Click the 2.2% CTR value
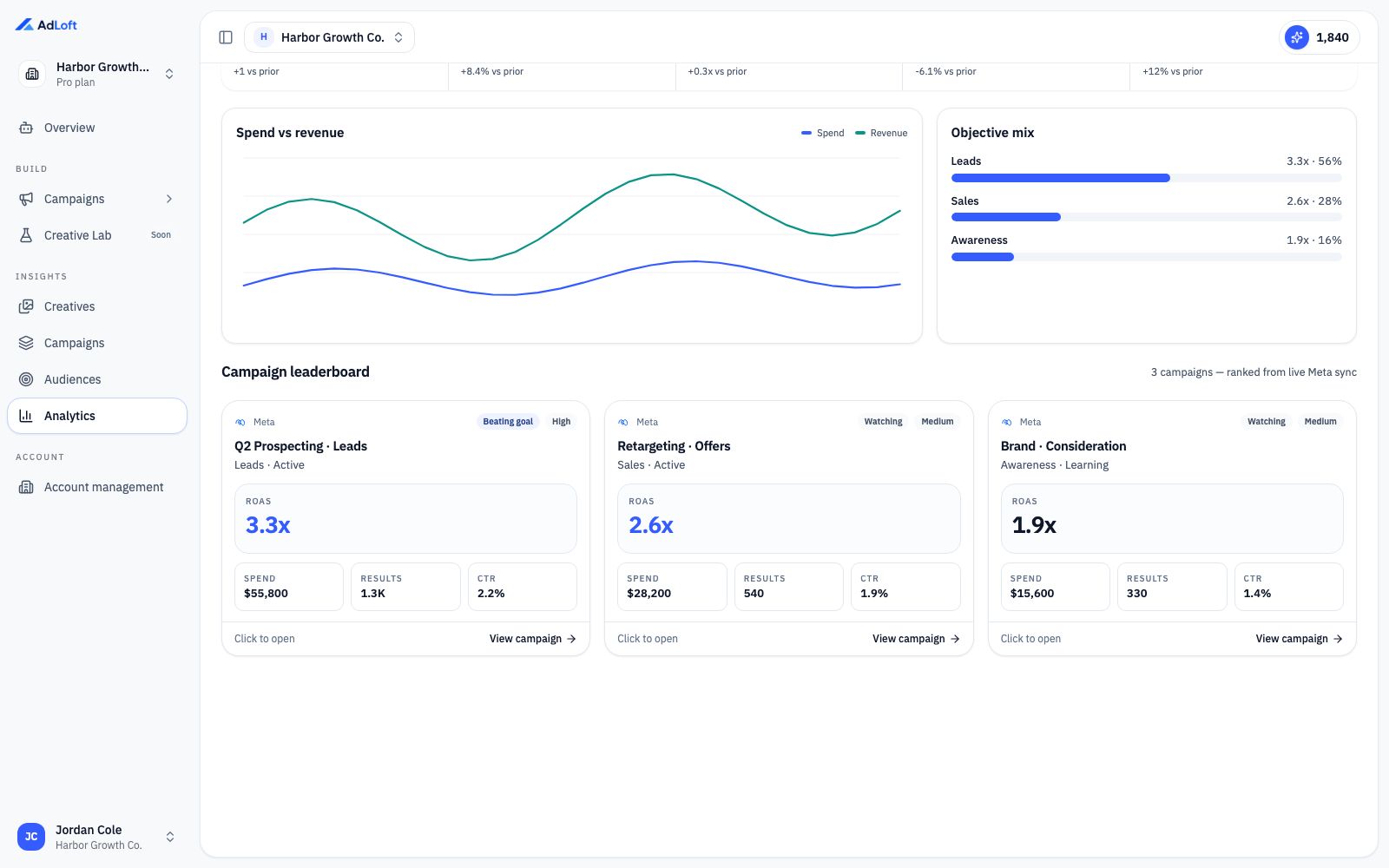The image size is (1389, 868). point(491,594)
